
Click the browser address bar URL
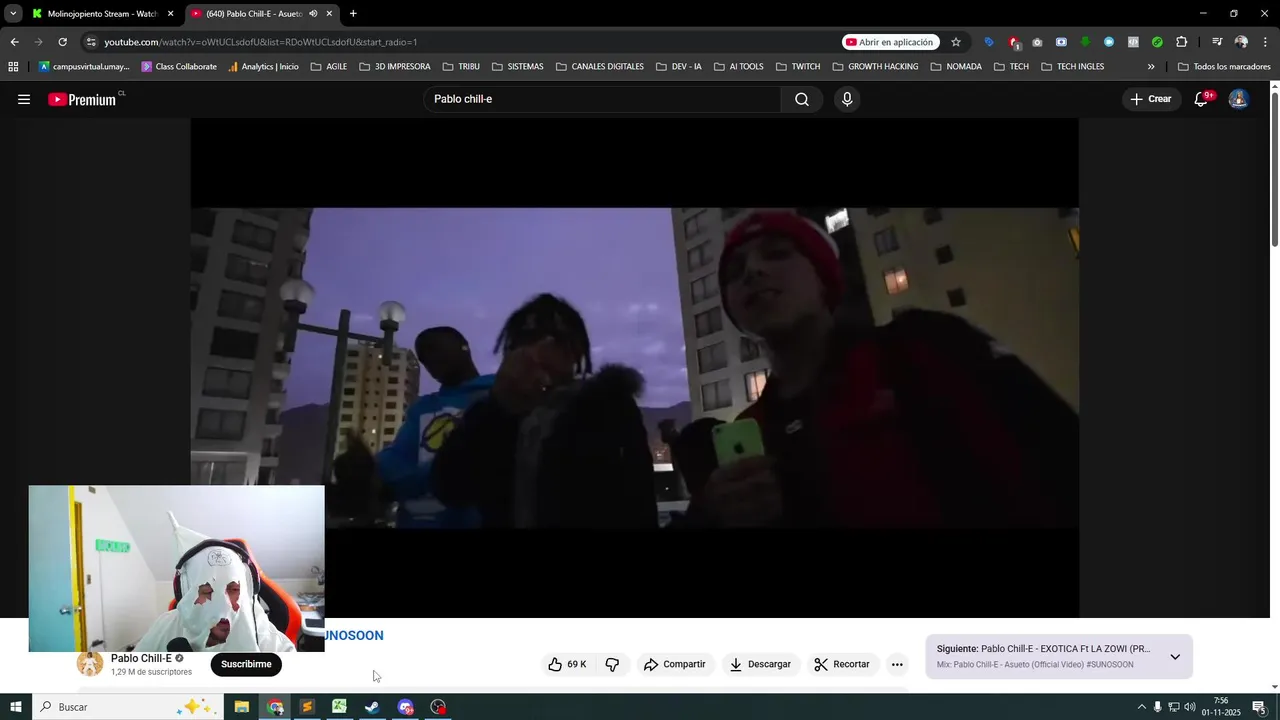click(x=260, y=42)
